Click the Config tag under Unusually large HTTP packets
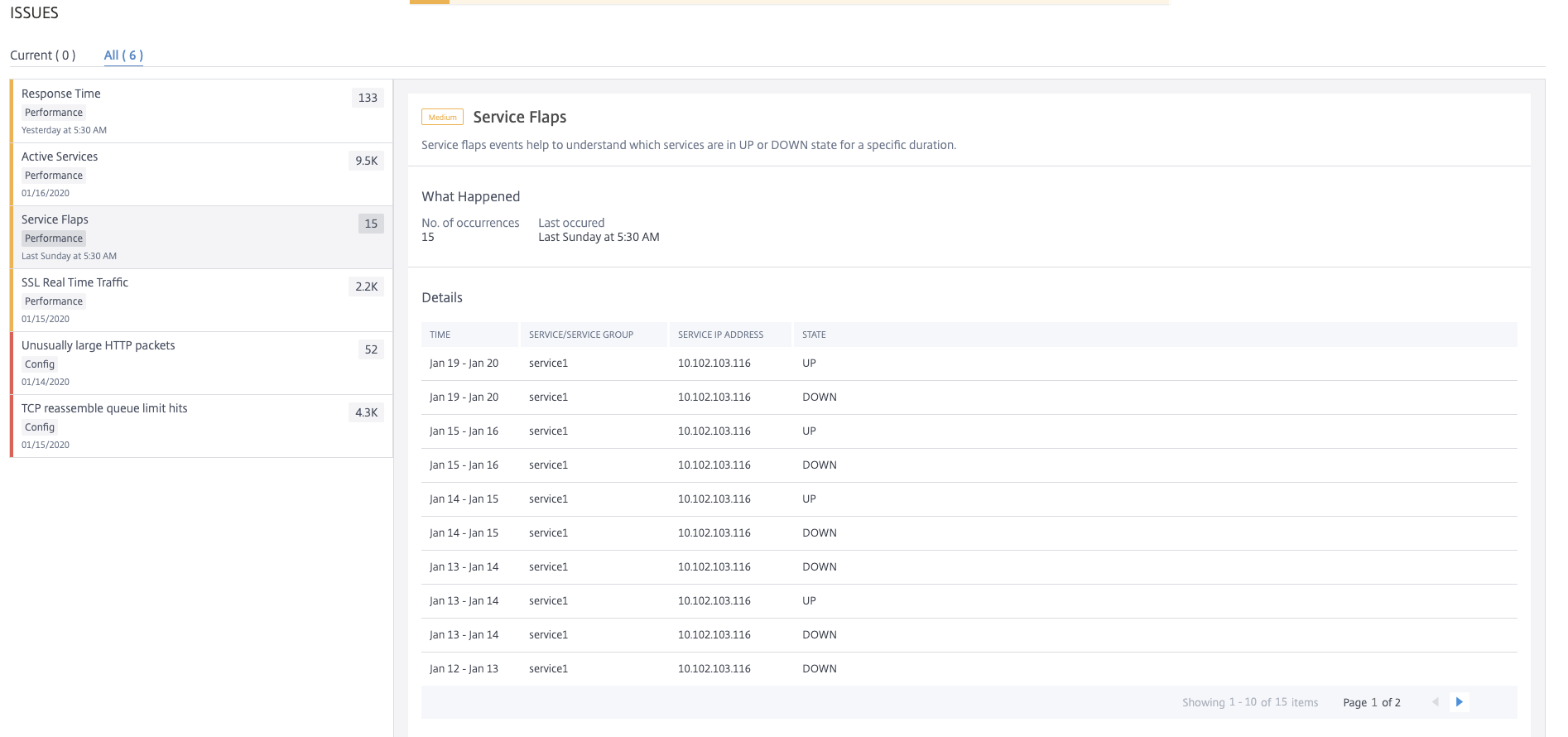Image resolution: width=1568 pixels, height=737 pixels. 40,364
